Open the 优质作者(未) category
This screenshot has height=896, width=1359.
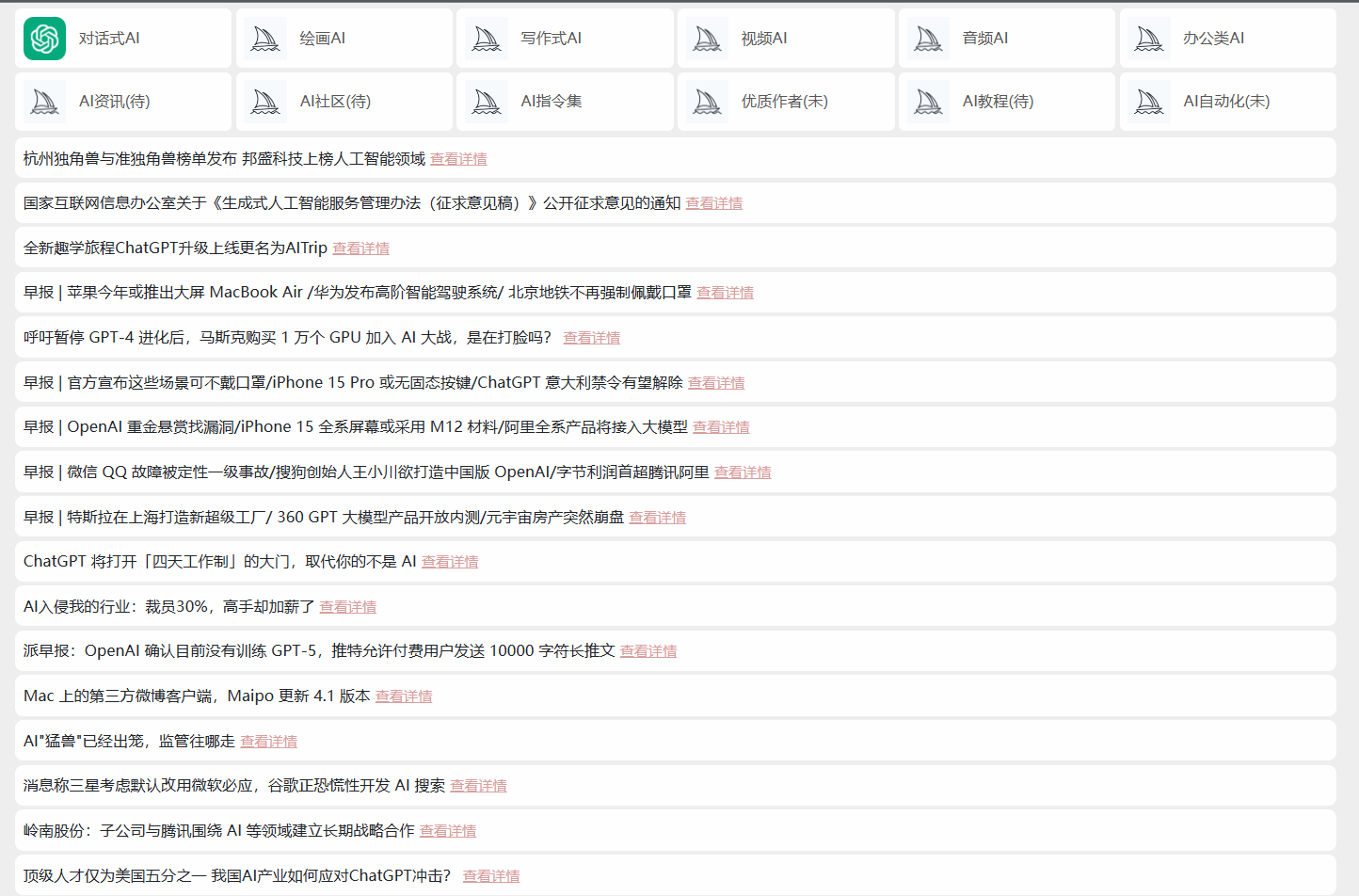(x=784, y=102)
